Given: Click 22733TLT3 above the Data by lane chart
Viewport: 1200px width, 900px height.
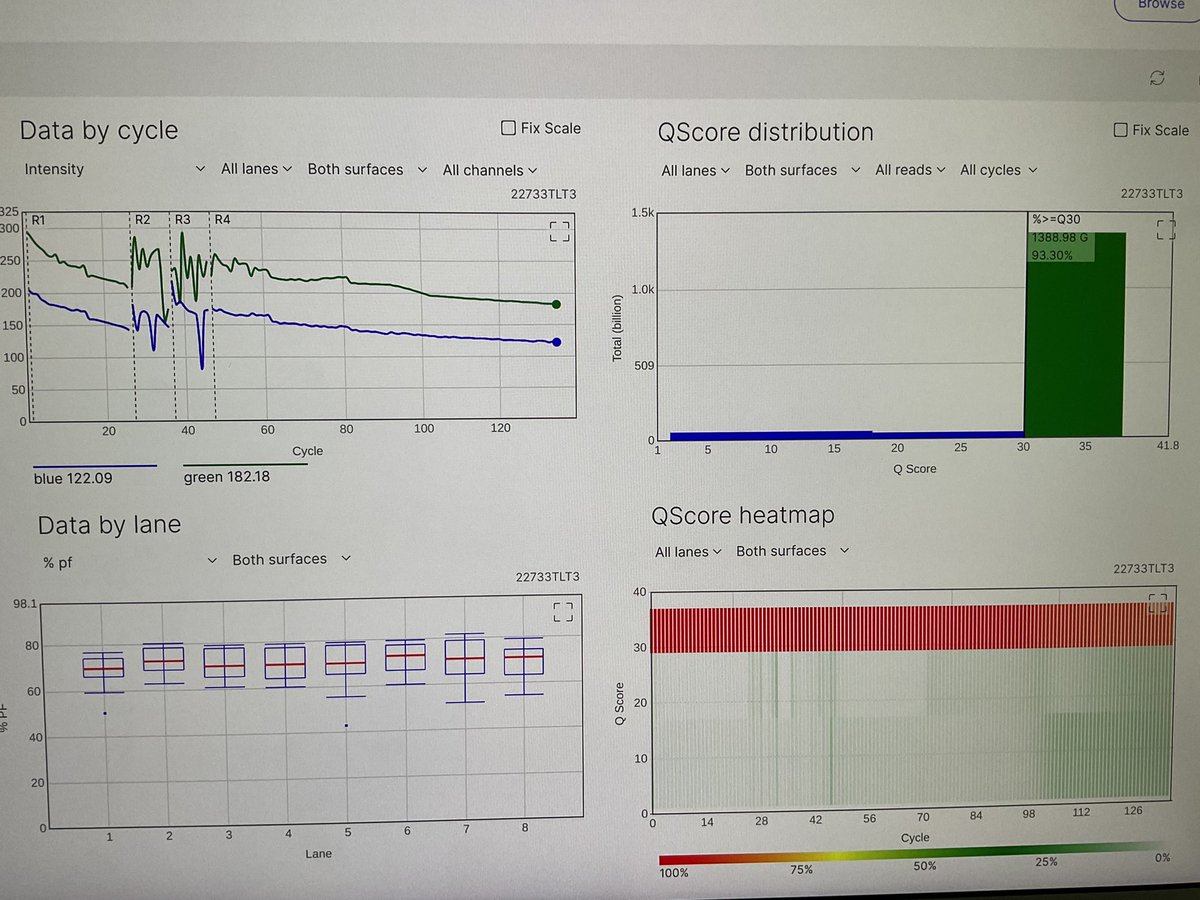Looking at the screenshot, I should point(547,576).
